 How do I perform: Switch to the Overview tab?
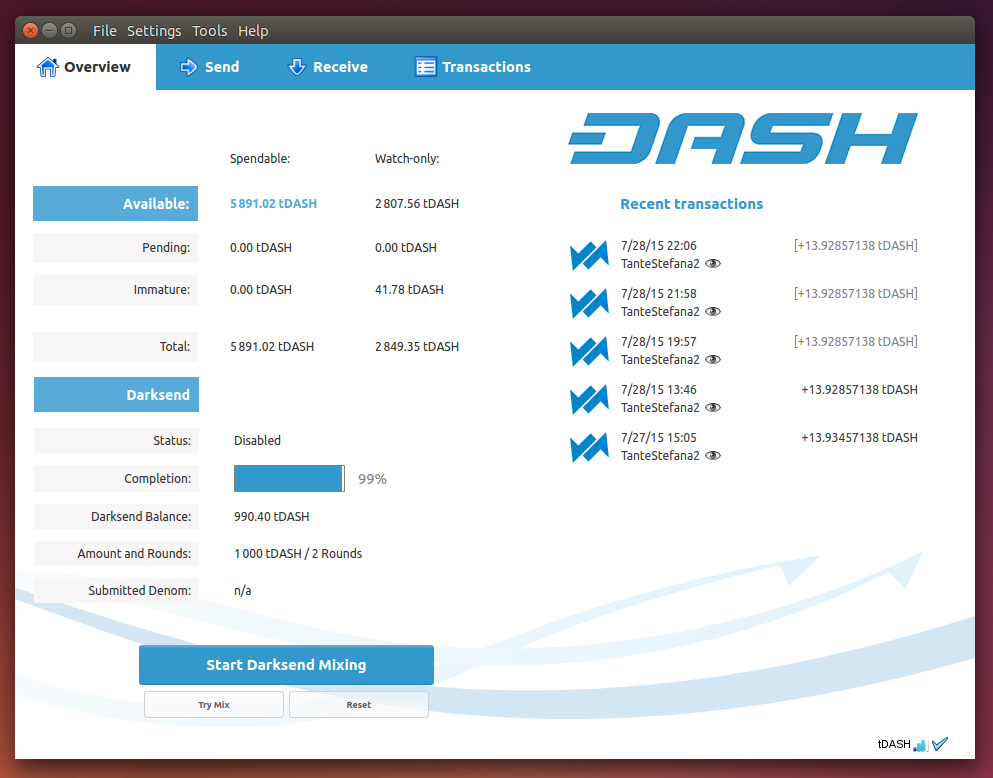pyautogui.click(x=85, y=67)
